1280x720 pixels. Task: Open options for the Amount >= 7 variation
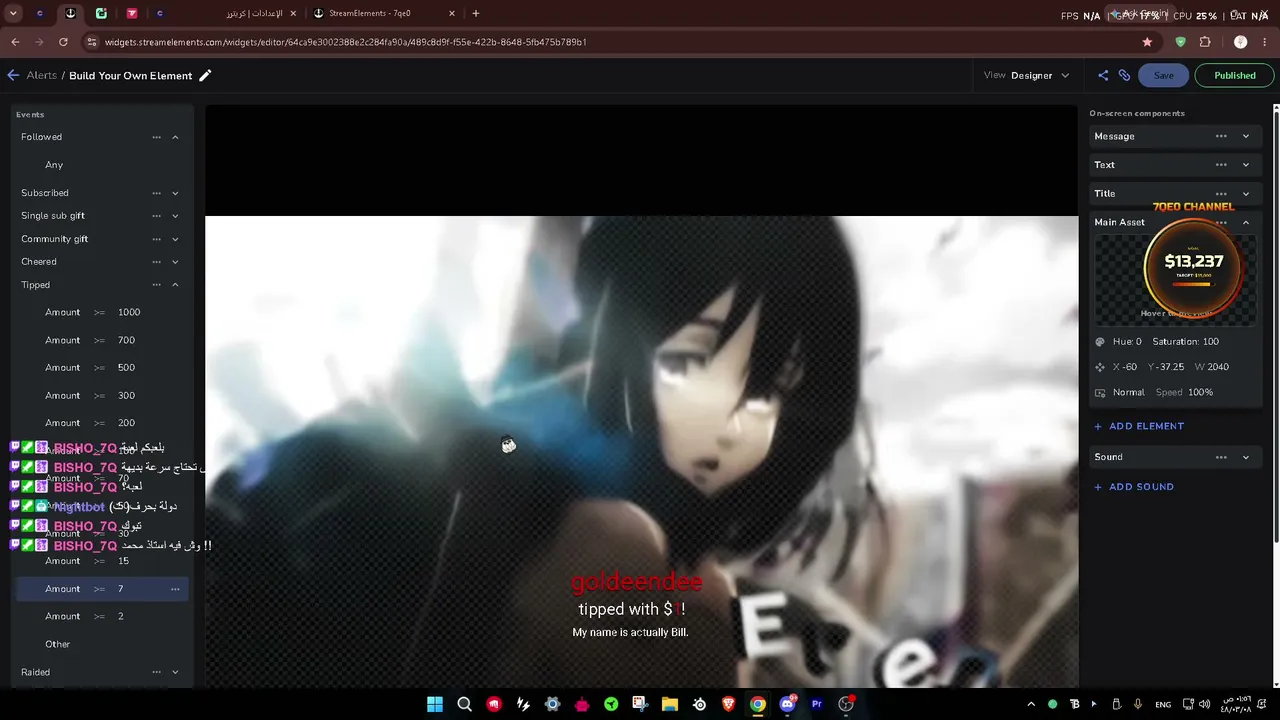pos(175,589)
